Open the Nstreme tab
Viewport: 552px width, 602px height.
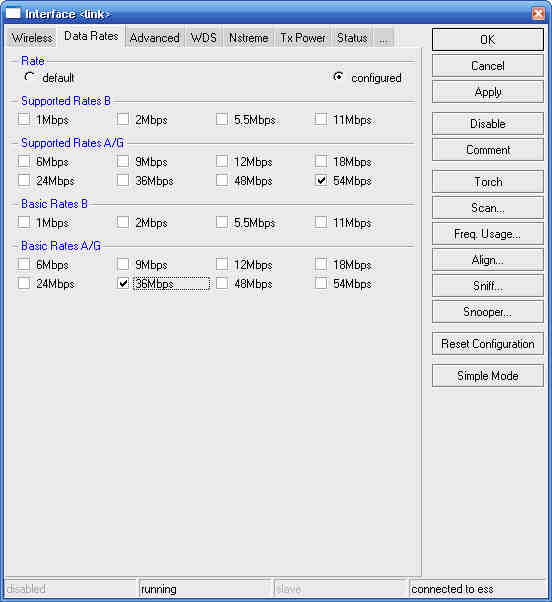point(248,38)
